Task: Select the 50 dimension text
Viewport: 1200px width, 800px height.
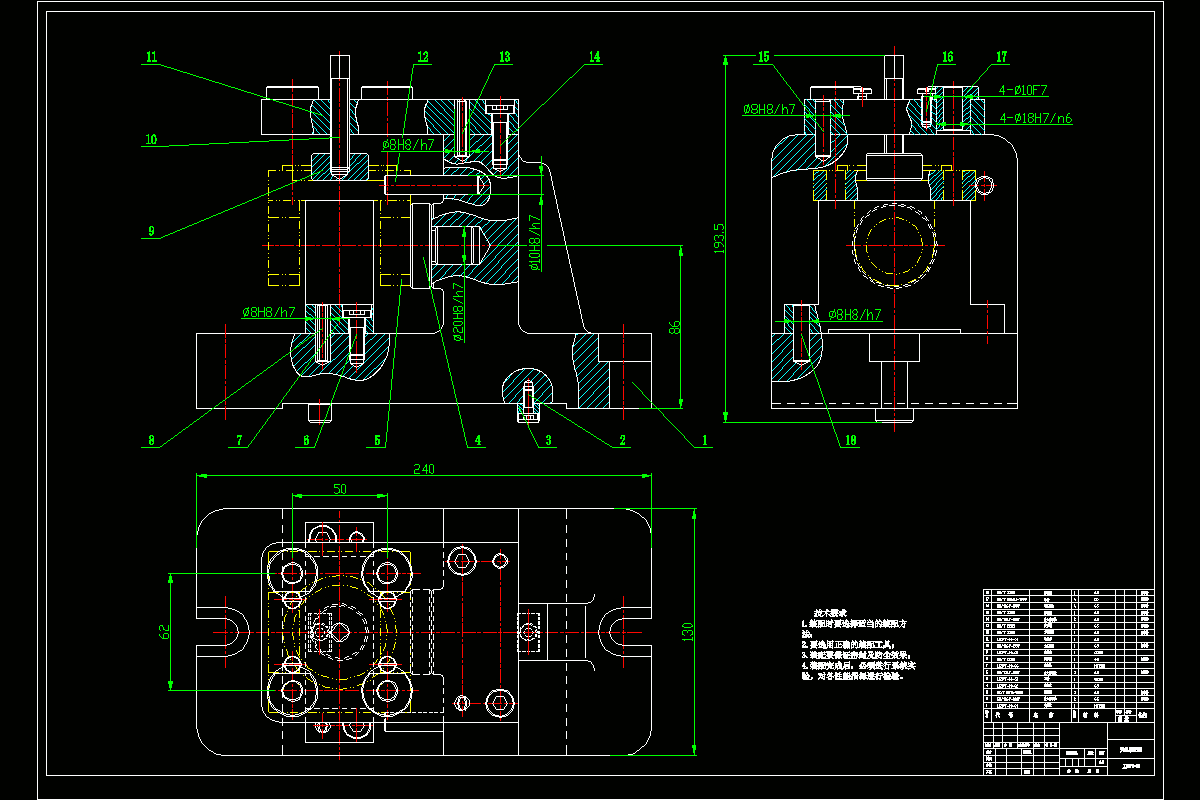Action: tap(340, 488)
